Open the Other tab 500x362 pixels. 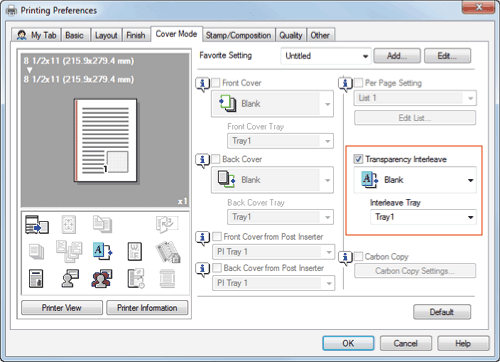(x=320, y=35)
